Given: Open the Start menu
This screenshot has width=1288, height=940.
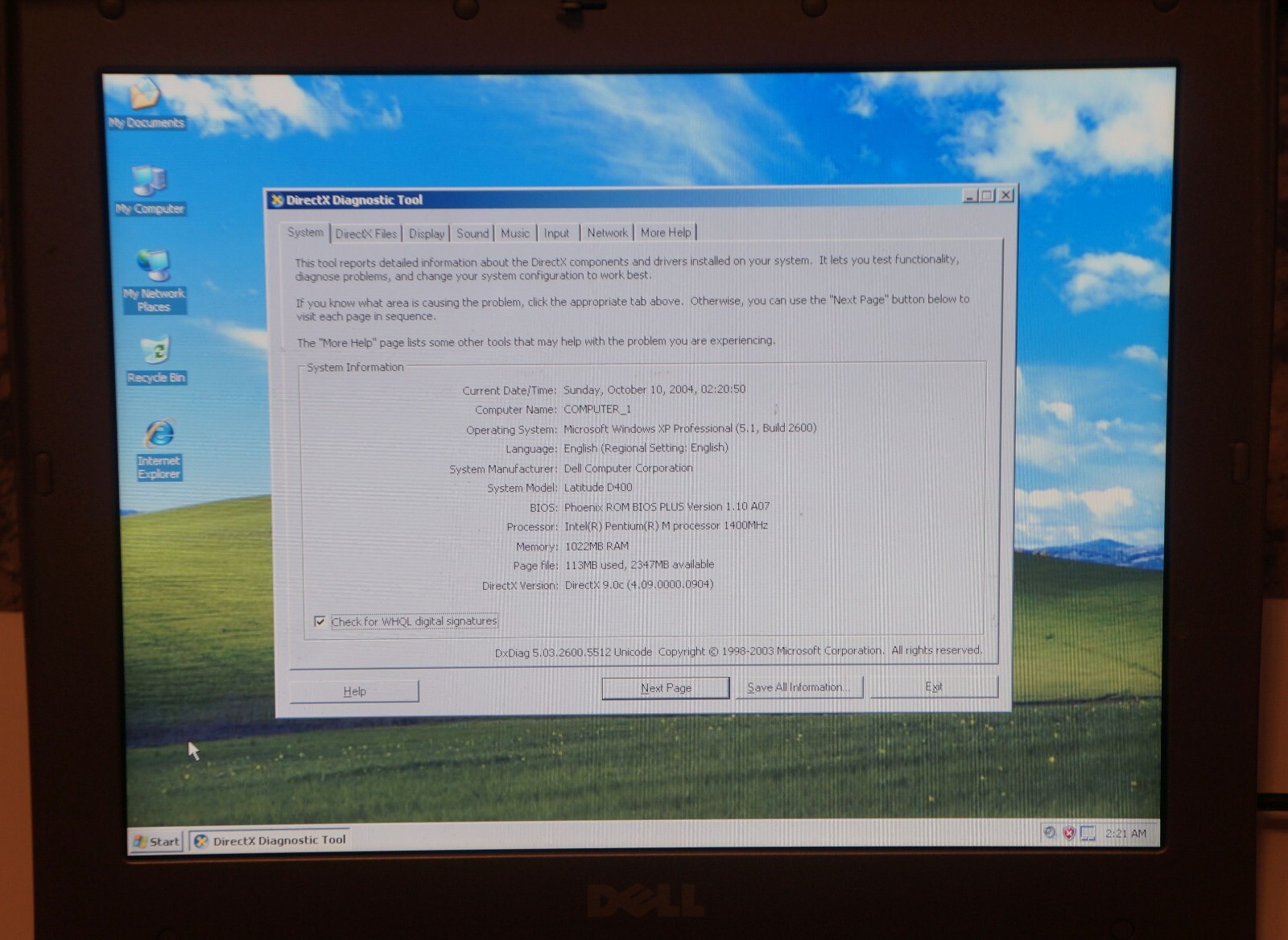Looking at the screenshot, I should tap(156, 841).
